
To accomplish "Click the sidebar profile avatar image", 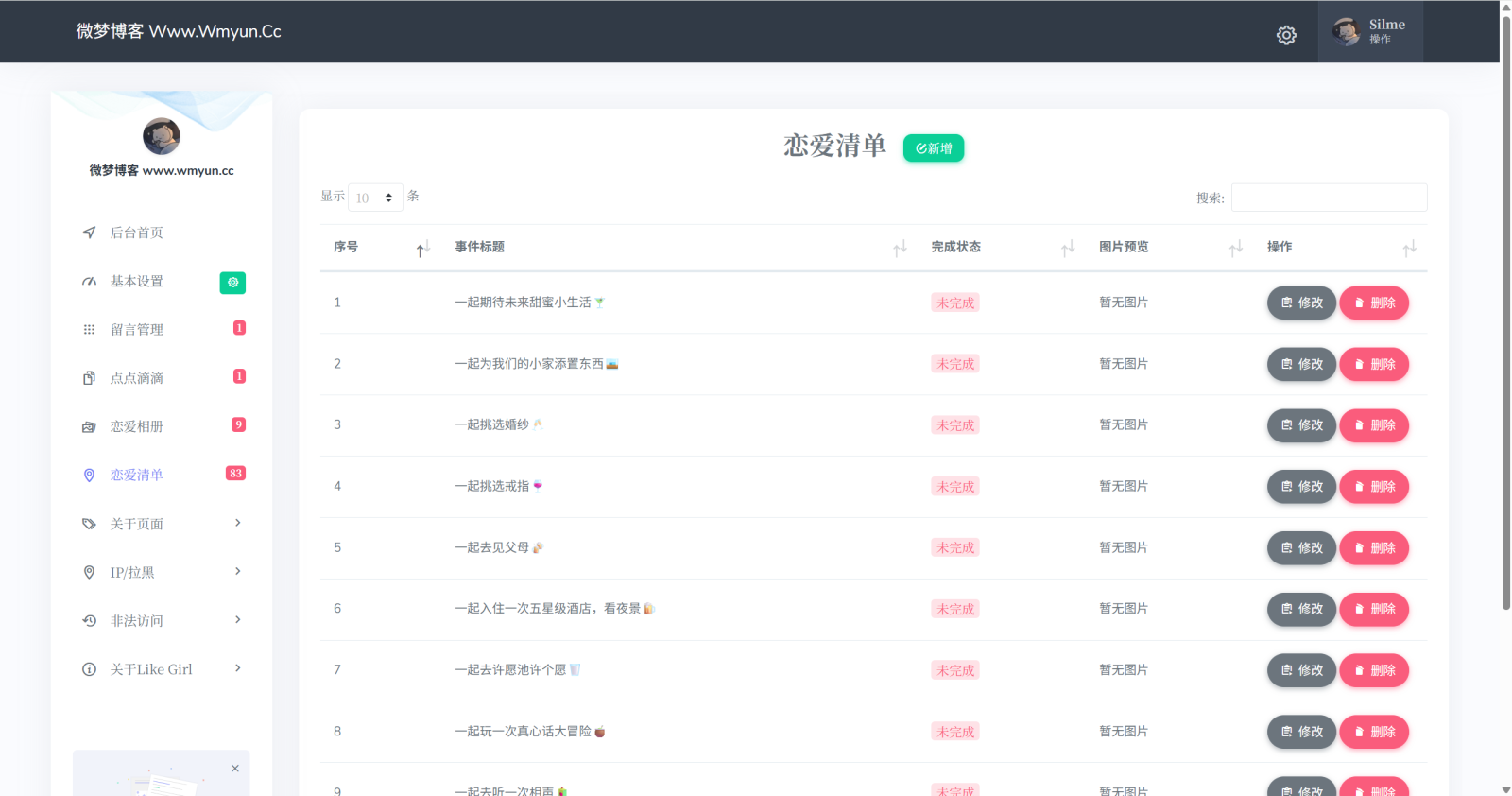I will [x=162, y=136].
